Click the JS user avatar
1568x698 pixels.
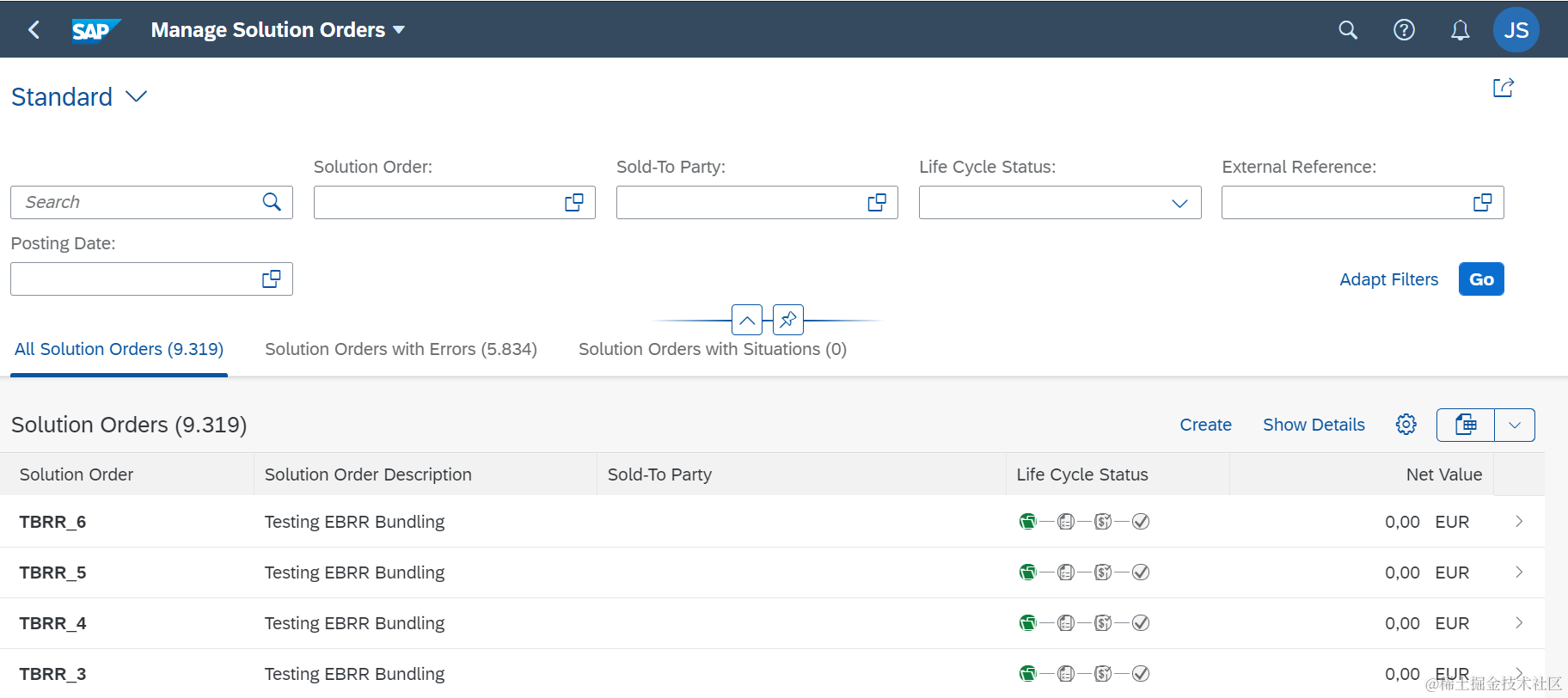point(1516,30)
